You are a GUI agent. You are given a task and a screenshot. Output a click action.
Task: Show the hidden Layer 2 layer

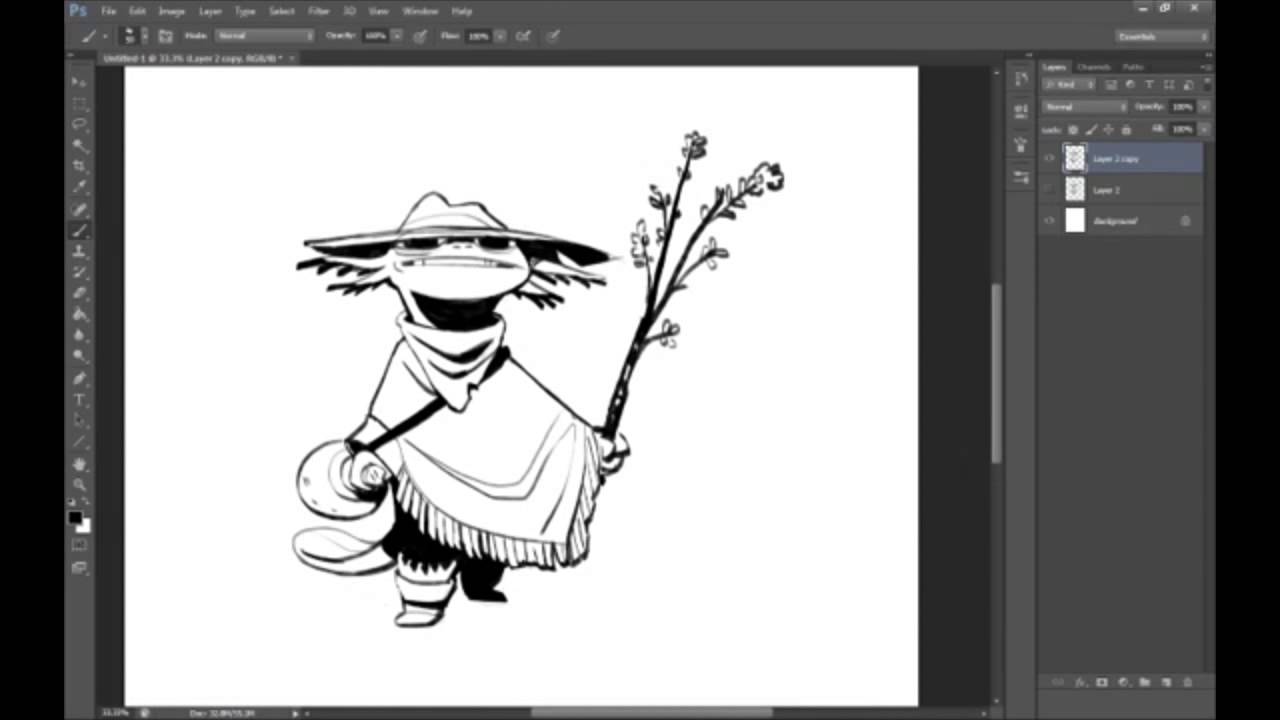point(1049,189)
